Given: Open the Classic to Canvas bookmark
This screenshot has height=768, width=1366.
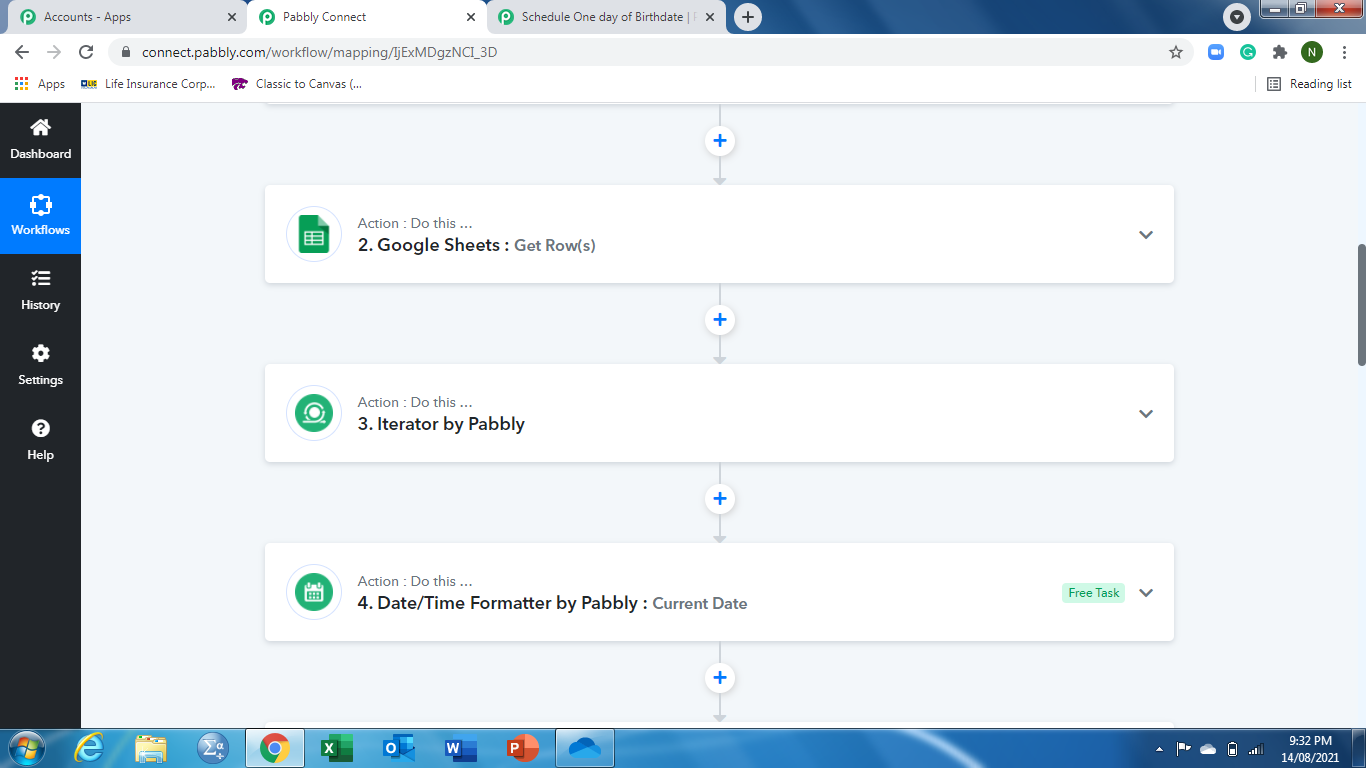Looking at the screenshot, I should pos(297,84).
